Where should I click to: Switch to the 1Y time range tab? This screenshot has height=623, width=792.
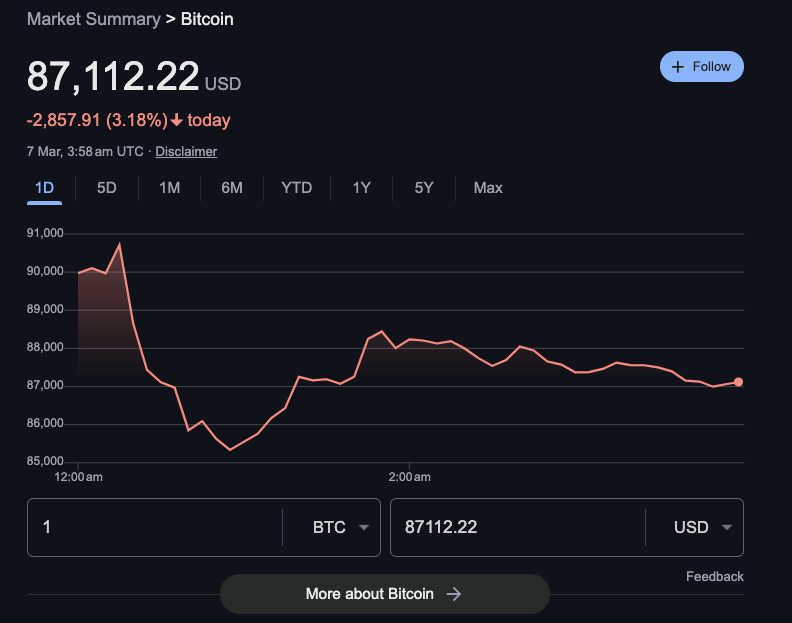point(362,188)
